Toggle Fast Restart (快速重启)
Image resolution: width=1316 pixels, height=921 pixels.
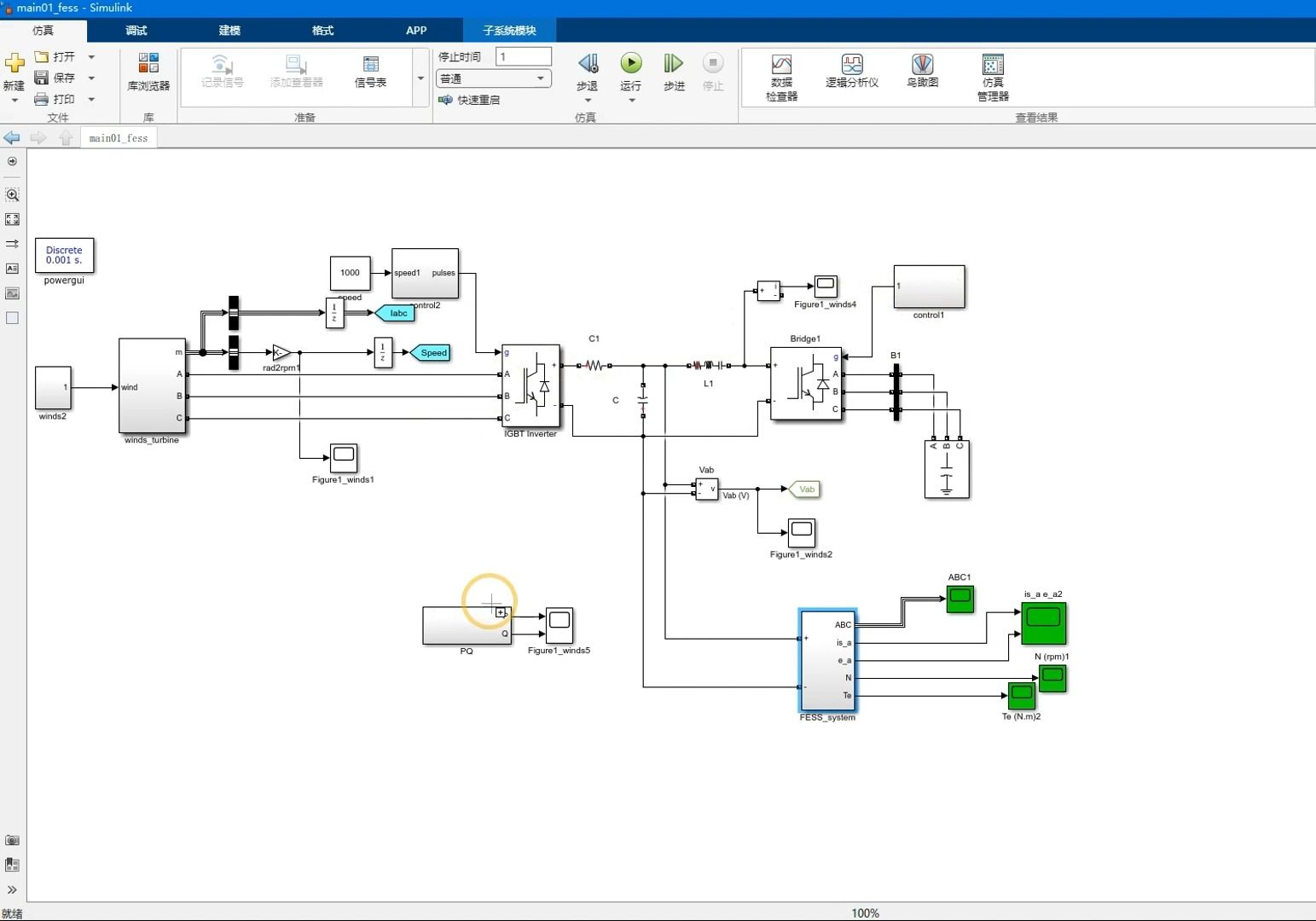pos(469,100)
